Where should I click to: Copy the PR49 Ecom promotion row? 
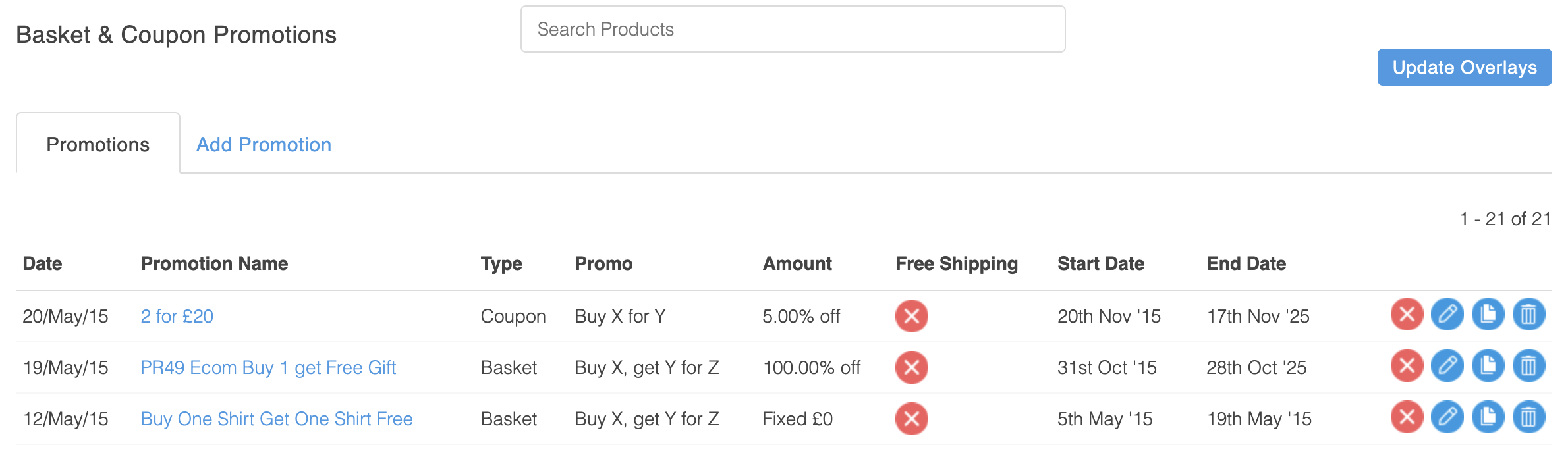coord(1488,366)
